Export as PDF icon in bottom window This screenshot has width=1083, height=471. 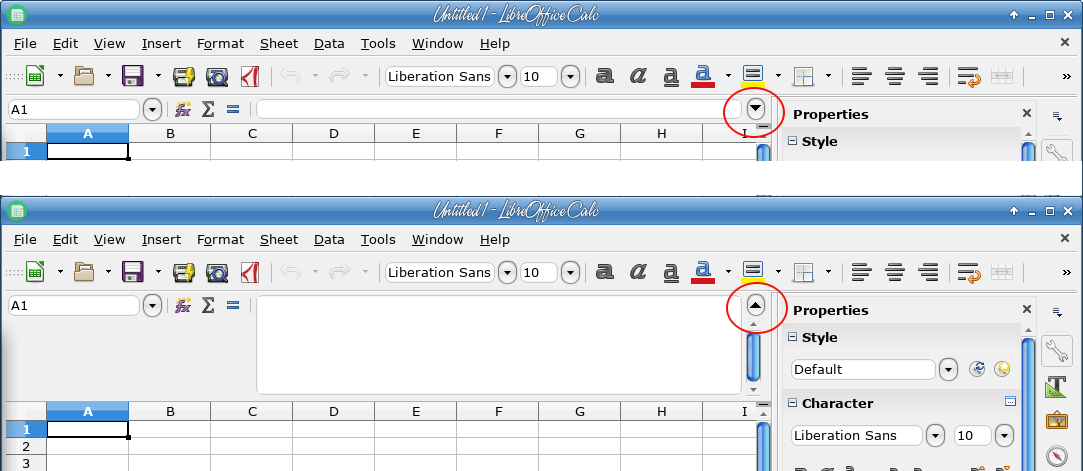click(x=249, y=272)
